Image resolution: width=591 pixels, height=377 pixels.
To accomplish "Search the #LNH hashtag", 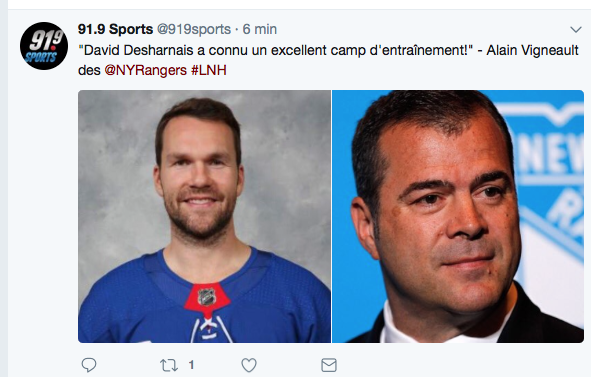I will (x=209, y=70).
